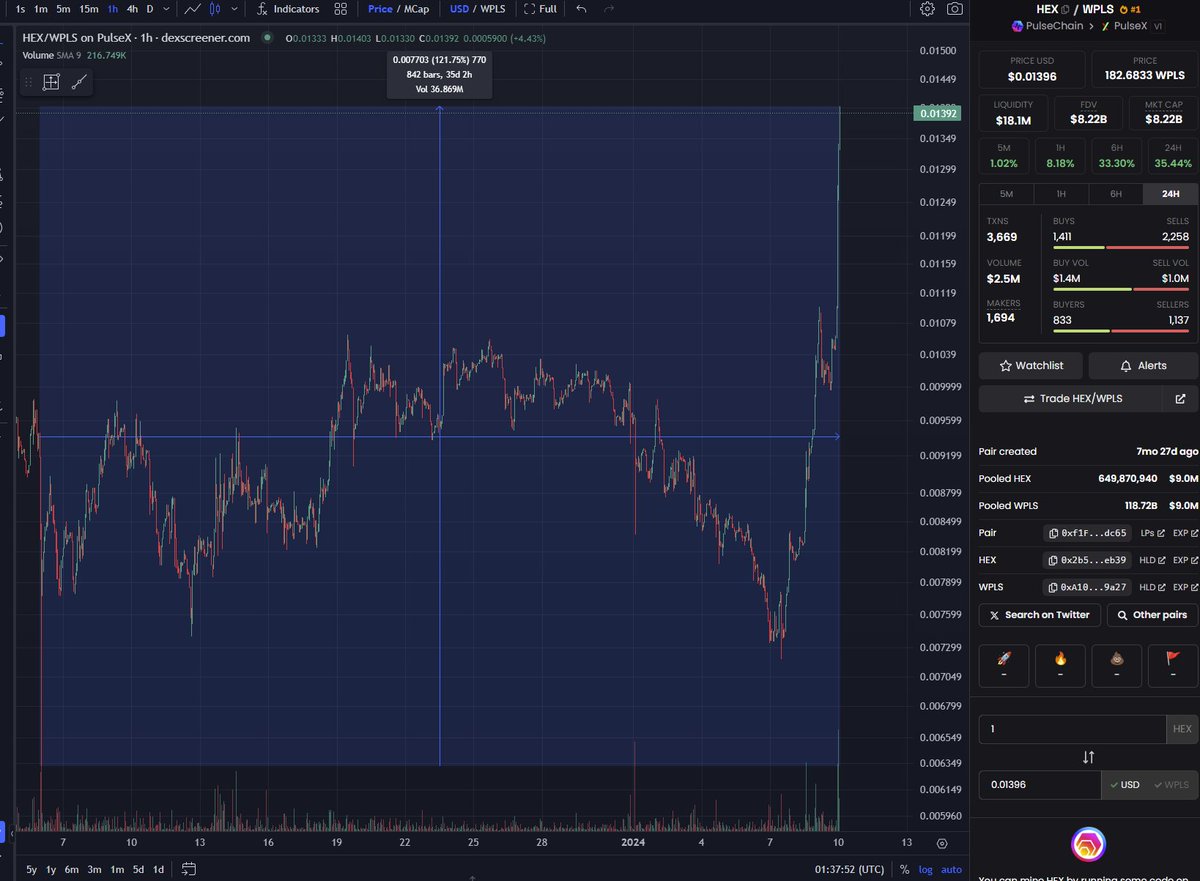Open Other pairs search
The image size is (1200, 881).
[x=1152, y=615]
